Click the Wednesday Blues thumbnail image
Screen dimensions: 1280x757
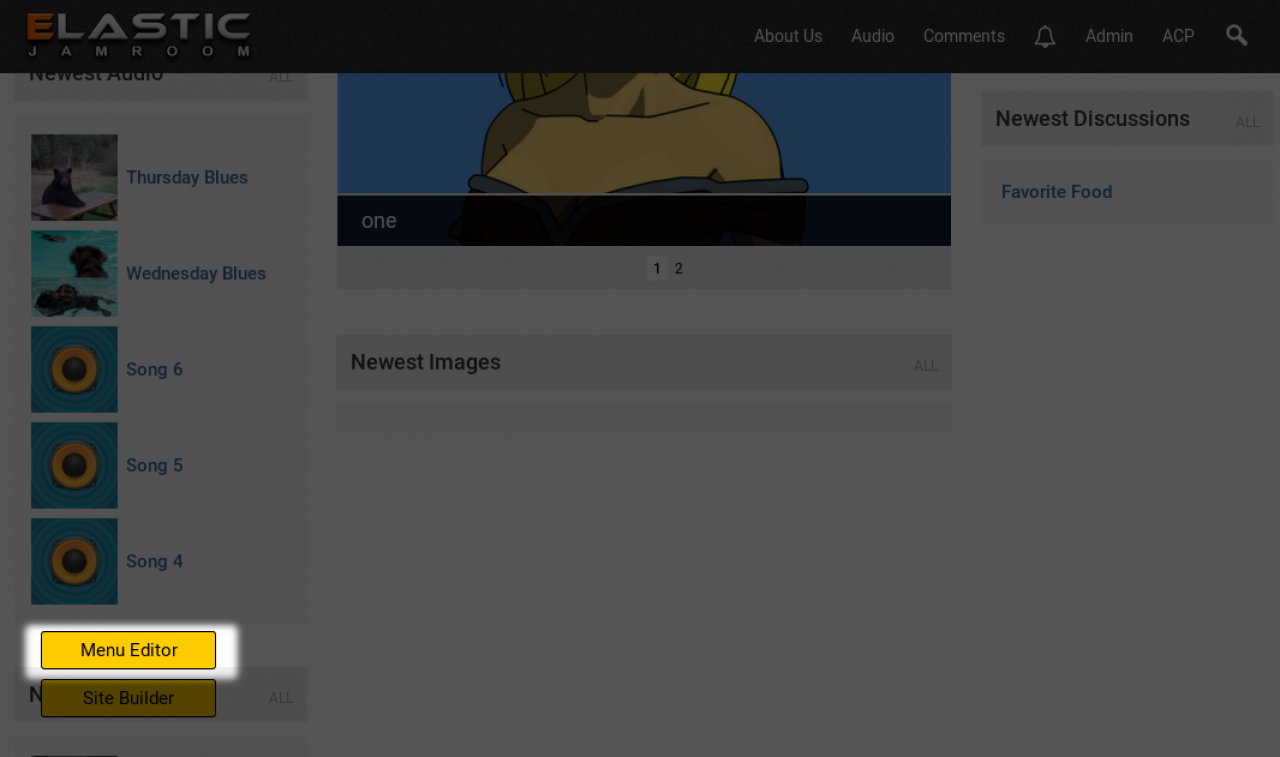pyautogui.click(x=74, y=274)
